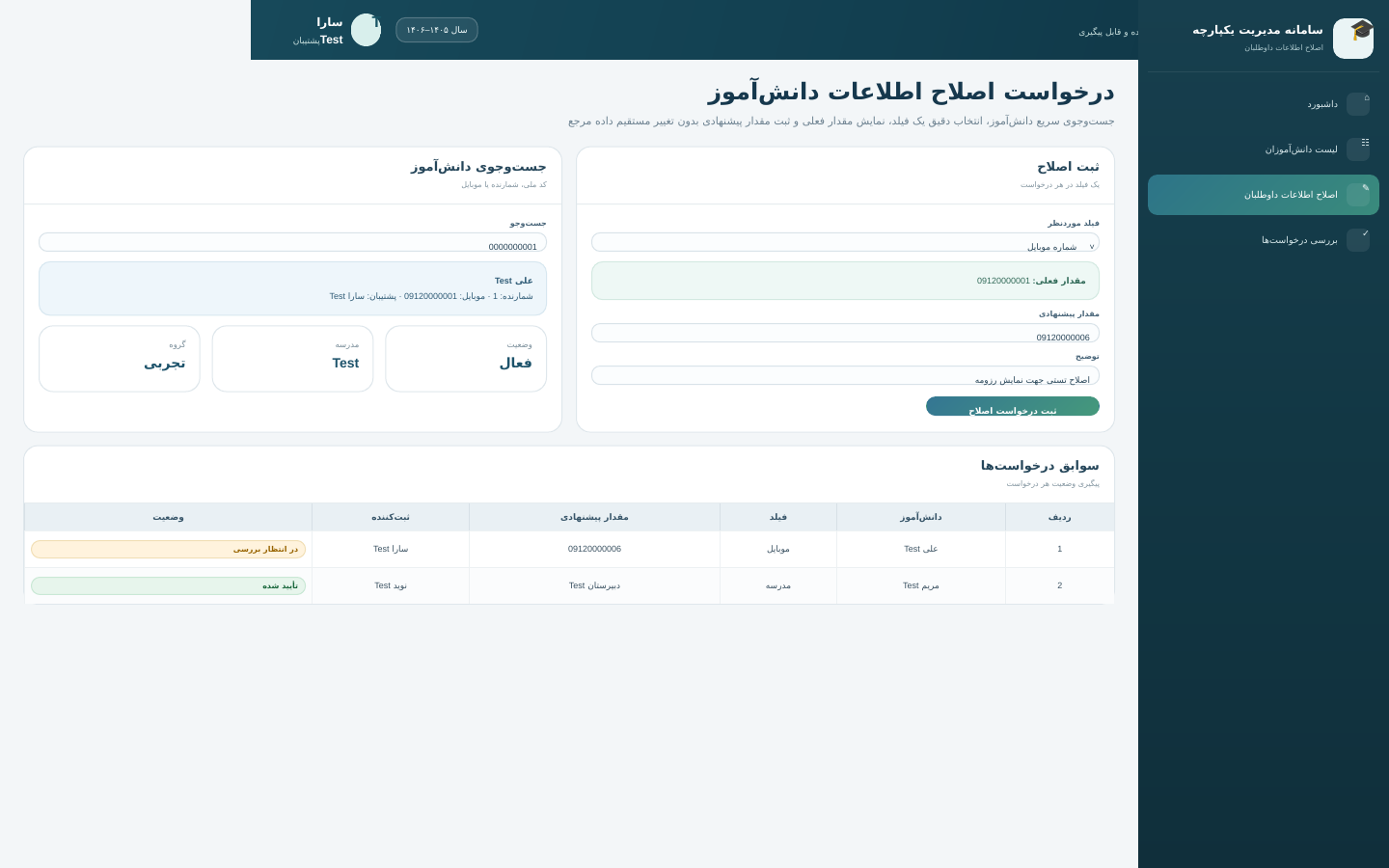Image resolution: width=1389 pixels, height=868 pixels.
Task: Open لیست دانش‌آموزان from the sidebar
Action: 1264,149
